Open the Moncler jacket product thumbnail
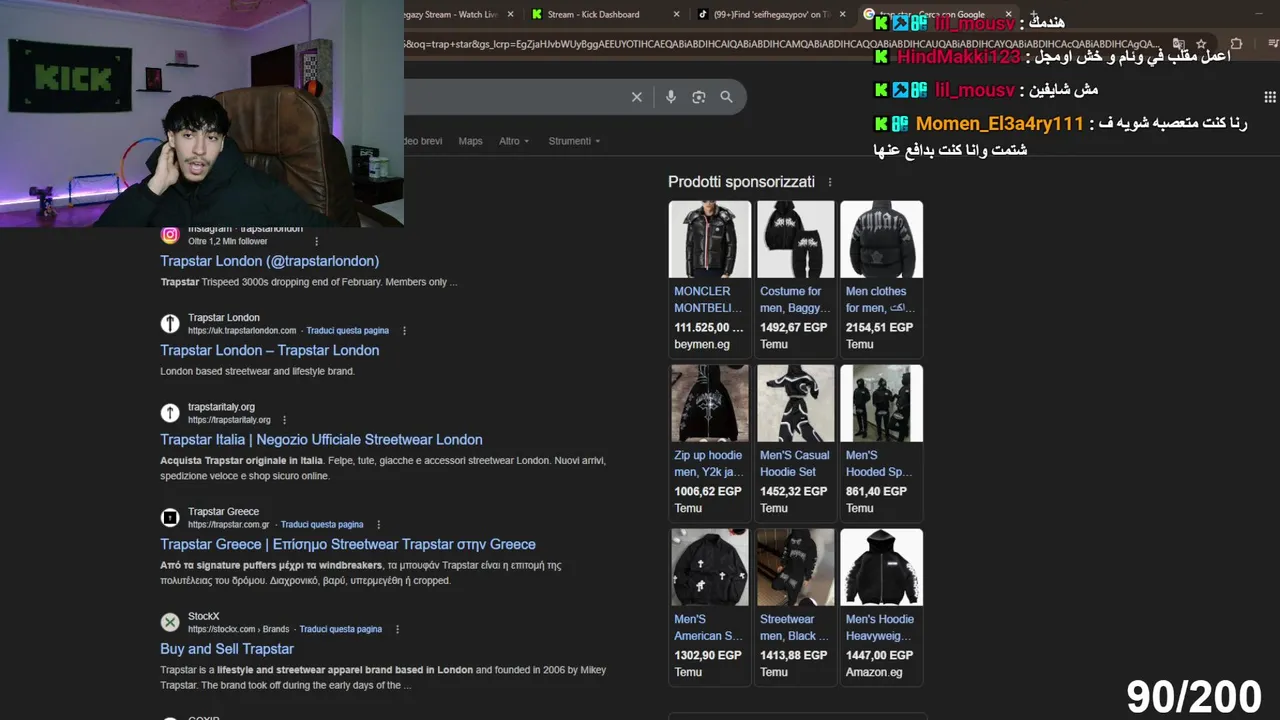This screenshot has height=720, width=1280. click(710, 239)
